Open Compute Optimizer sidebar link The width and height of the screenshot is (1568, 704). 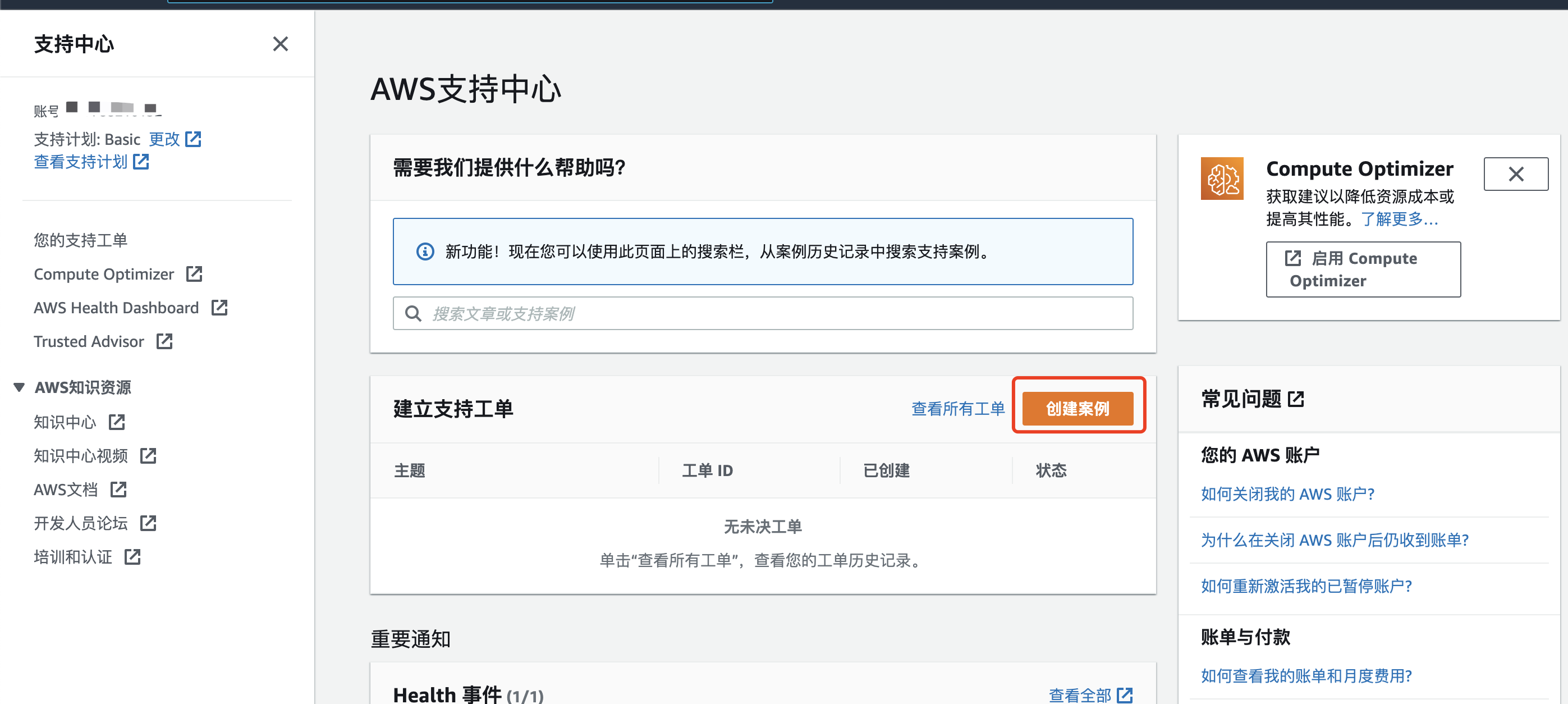coord(104,274)
